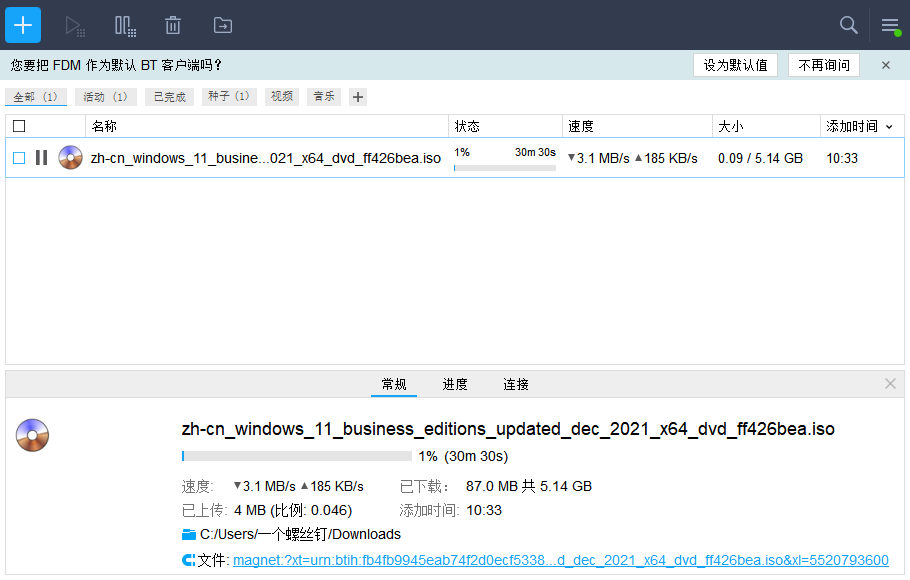This screenshot has height=580, width=910.
Task: Click the open containing folder toolbar icon
Action: click(221, 25)
